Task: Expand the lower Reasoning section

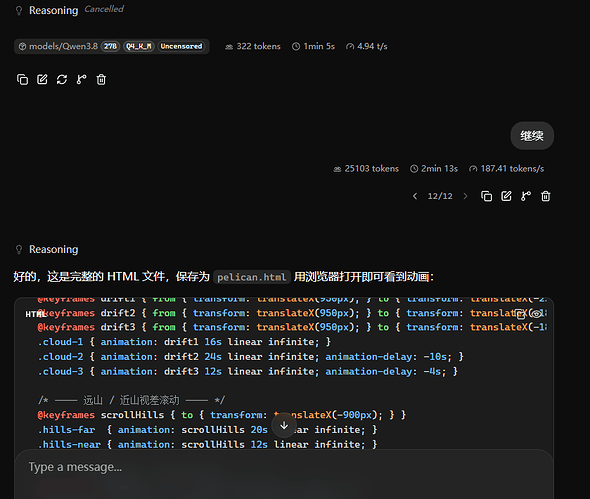Action: tap(53, 249)
